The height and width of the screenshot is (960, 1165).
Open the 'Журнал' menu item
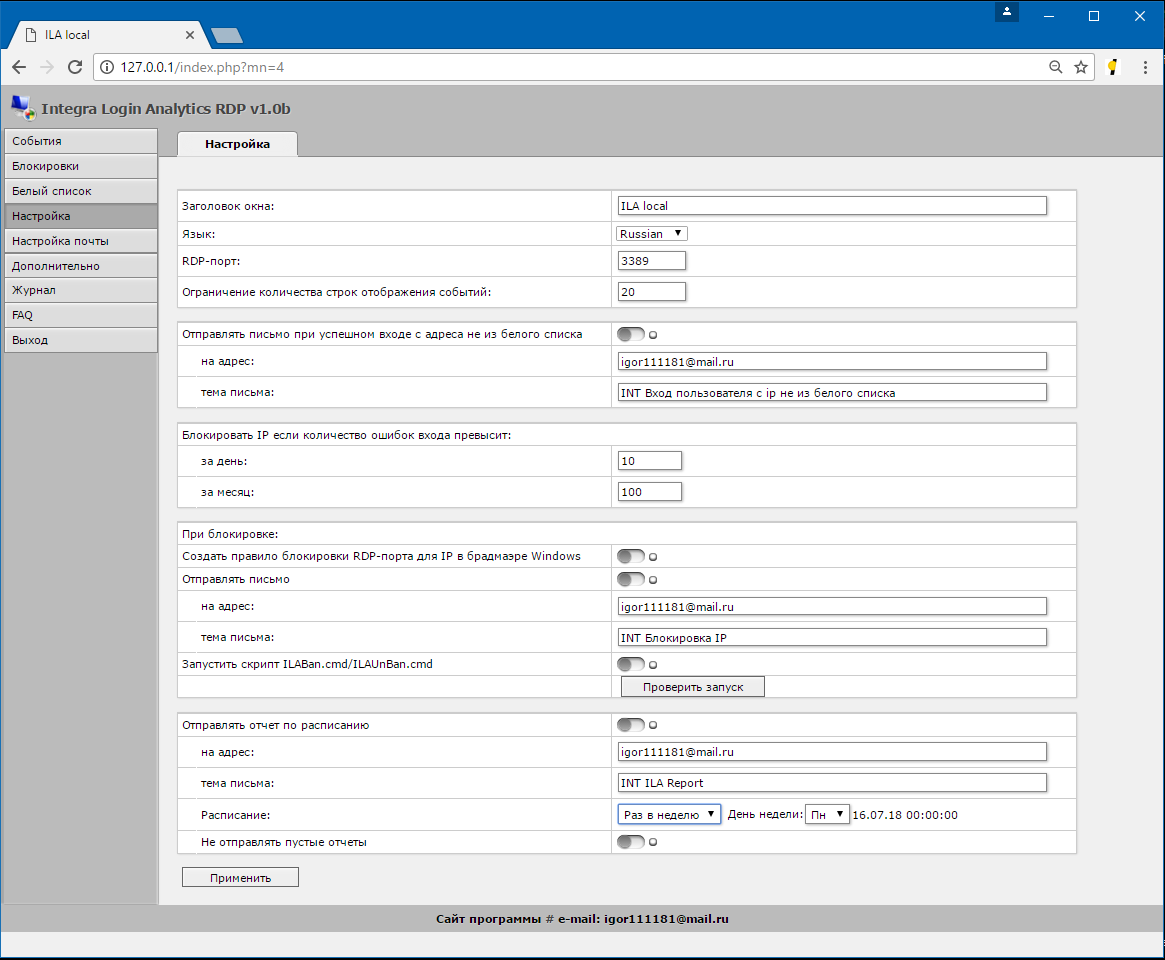click(80, 291)
